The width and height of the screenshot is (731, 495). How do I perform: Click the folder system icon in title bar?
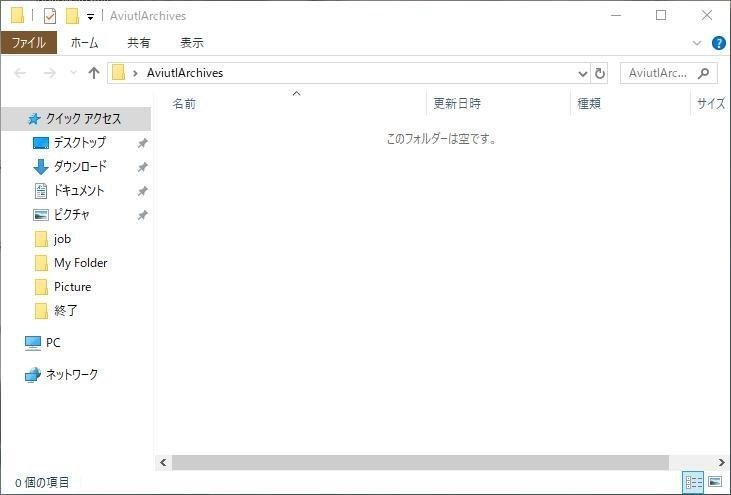coord(17,15)
